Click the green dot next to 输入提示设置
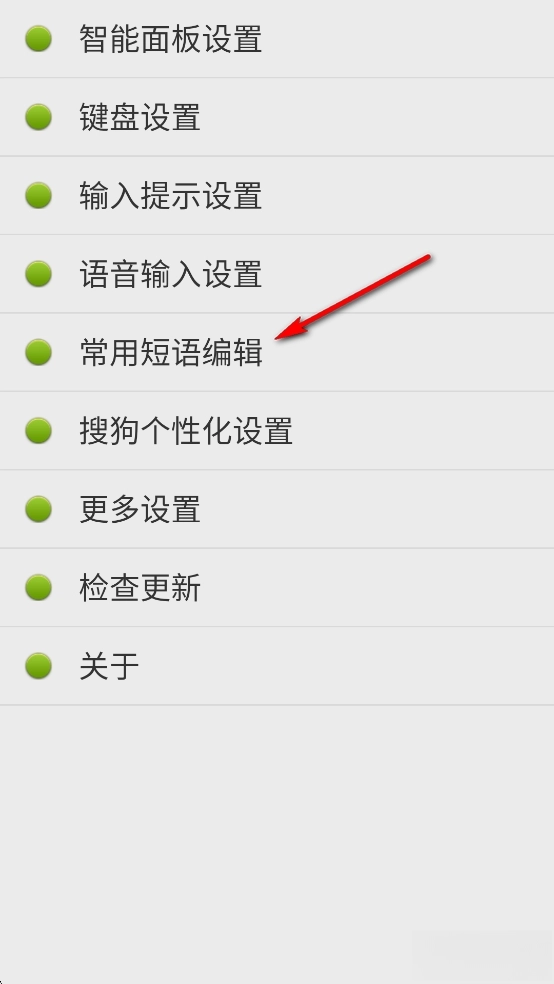 (x=38, y=196)
